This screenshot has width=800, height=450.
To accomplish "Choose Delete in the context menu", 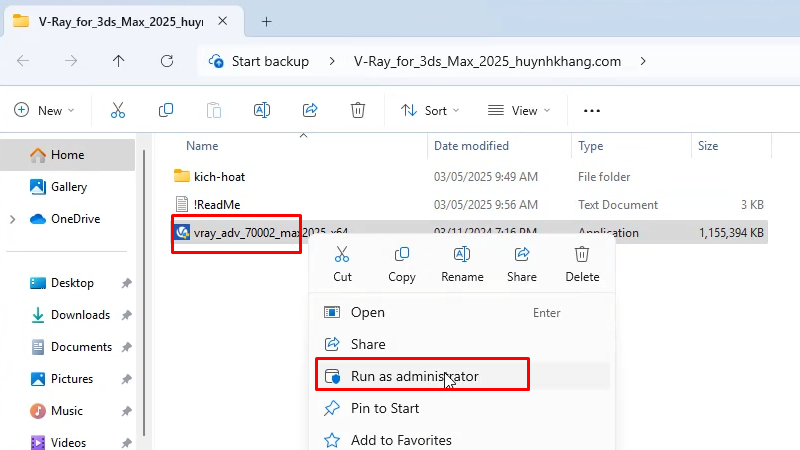I will point(582,264).
